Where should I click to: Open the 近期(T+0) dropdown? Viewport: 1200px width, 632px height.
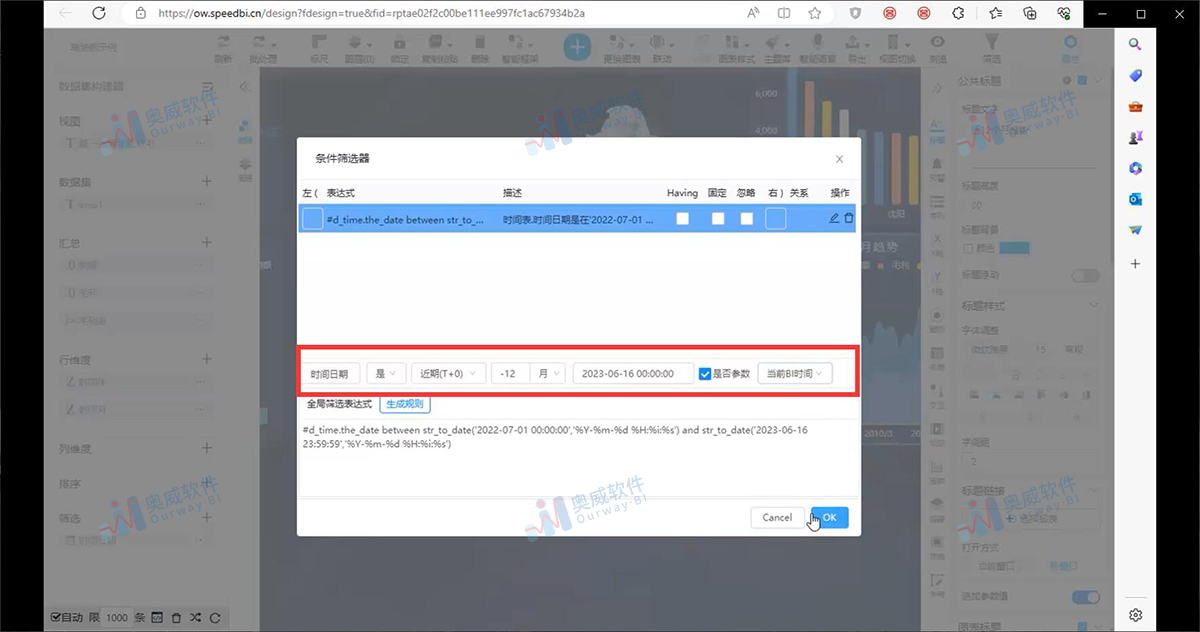click(448, 372)
